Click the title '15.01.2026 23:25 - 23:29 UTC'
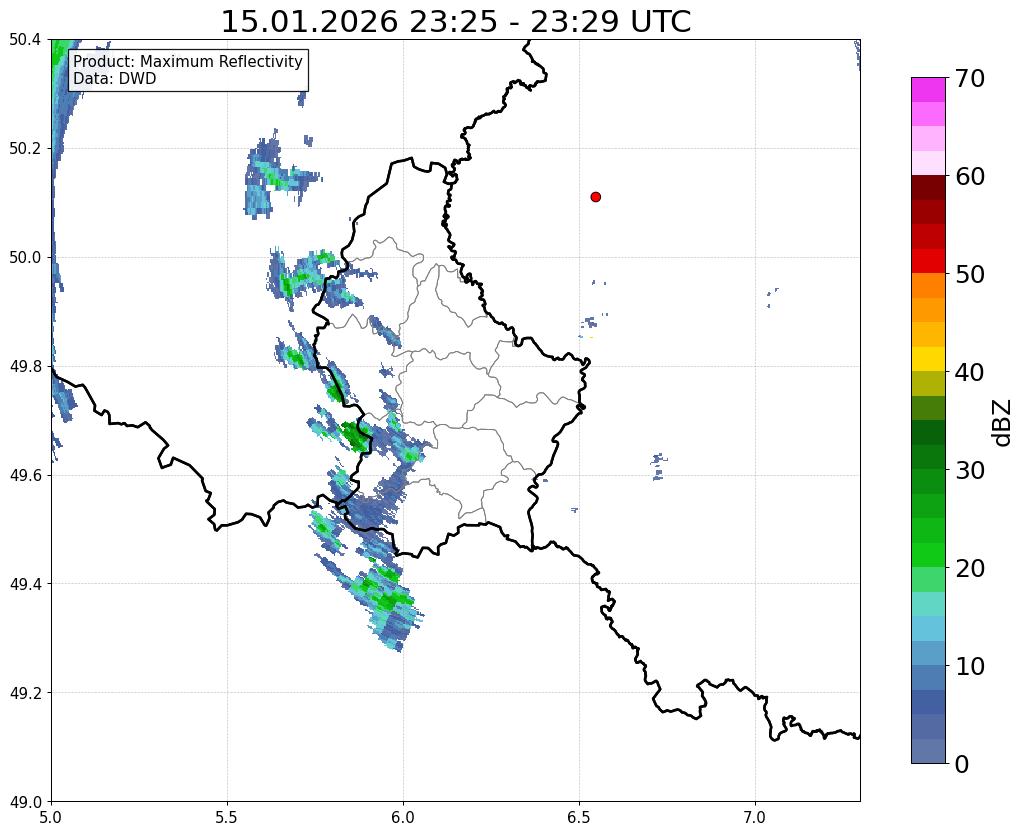Viewport: 1023px width, 834px height. click(x=455, y=22)
